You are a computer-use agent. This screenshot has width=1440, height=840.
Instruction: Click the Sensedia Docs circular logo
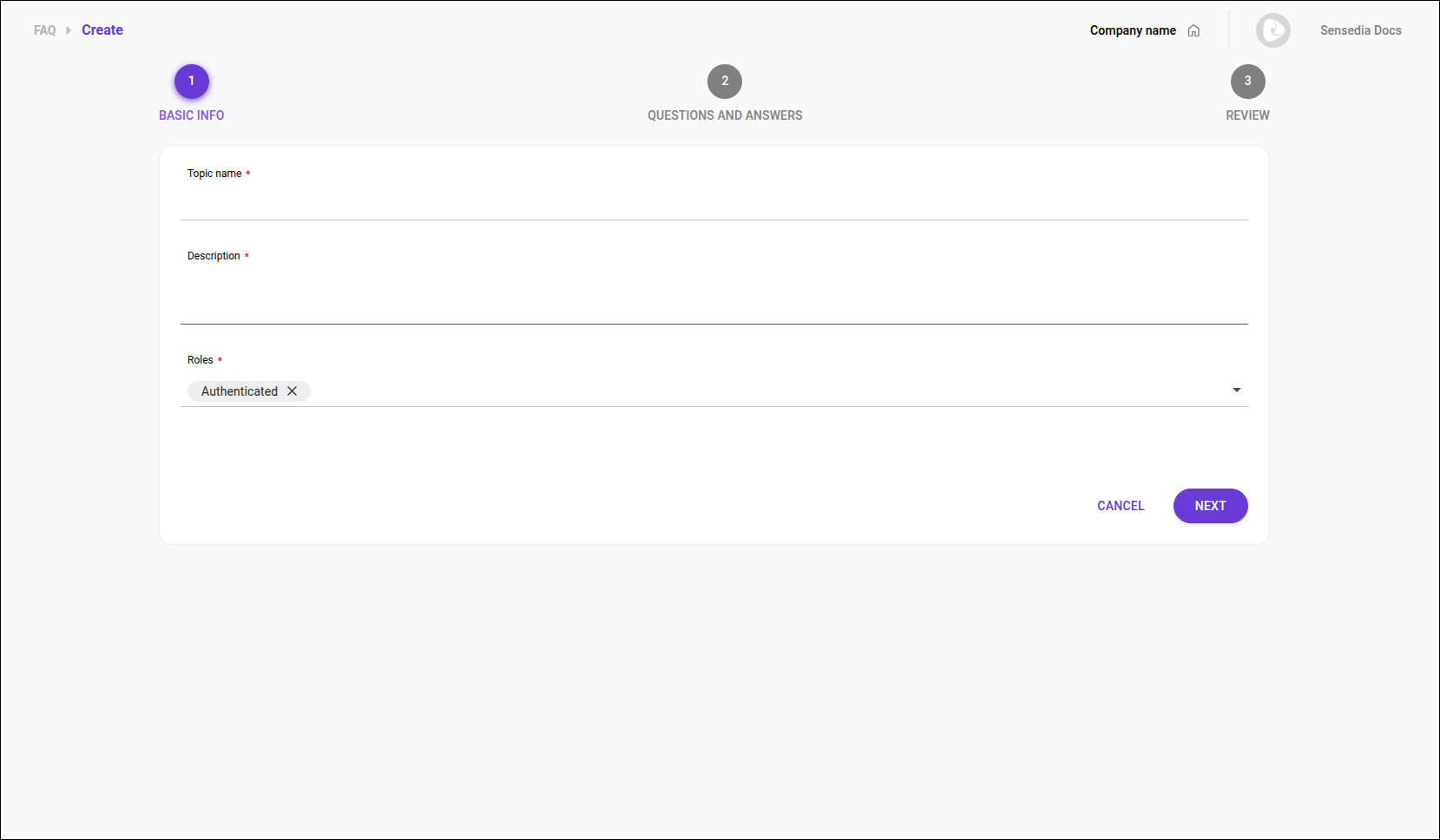(x=1273, y=30)
